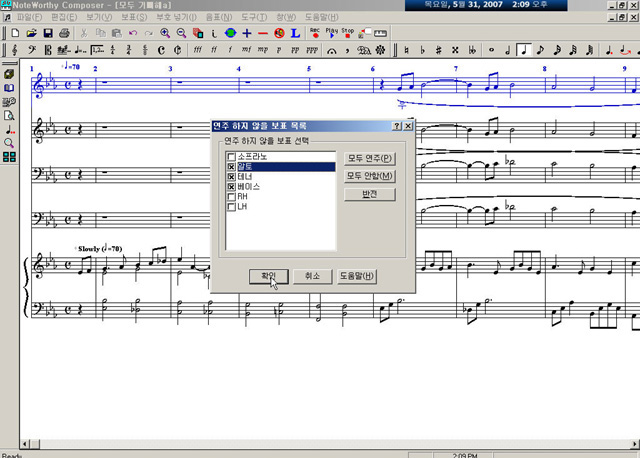Viewport: 640px width, 458px height.
Task: Insert mp dynamic marking
Action: pos(262,50)
